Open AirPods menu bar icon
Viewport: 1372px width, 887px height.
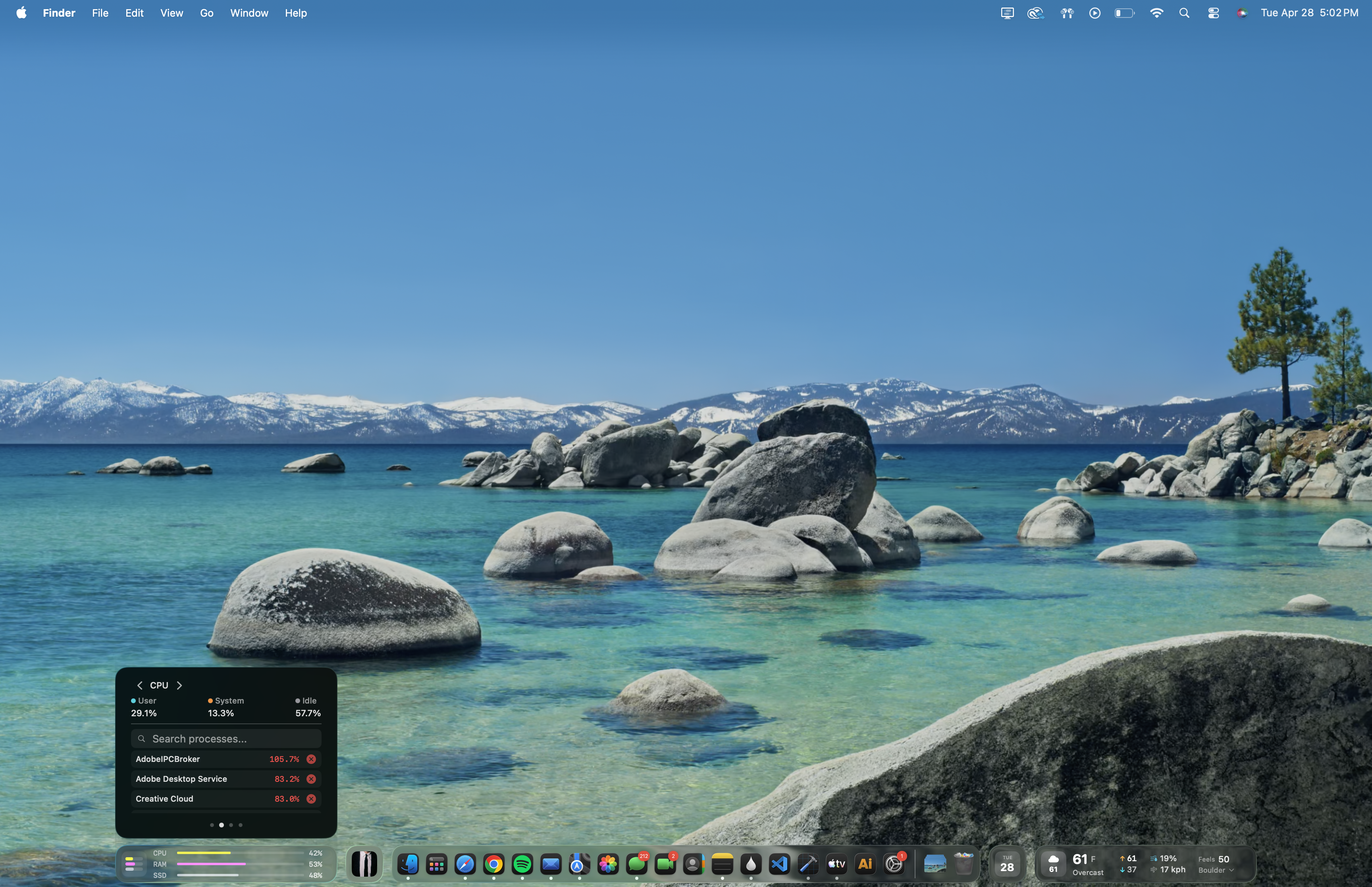pyautogui.click(x=1067, y=13)
